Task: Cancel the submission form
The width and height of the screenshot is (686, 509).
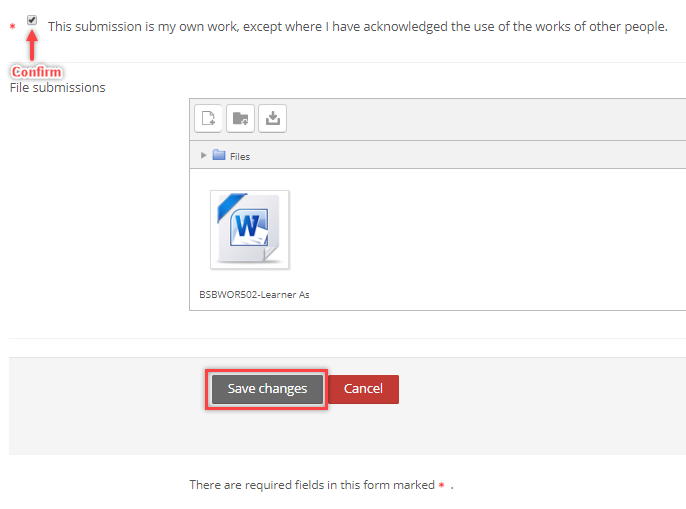Action: click(363, 389)
